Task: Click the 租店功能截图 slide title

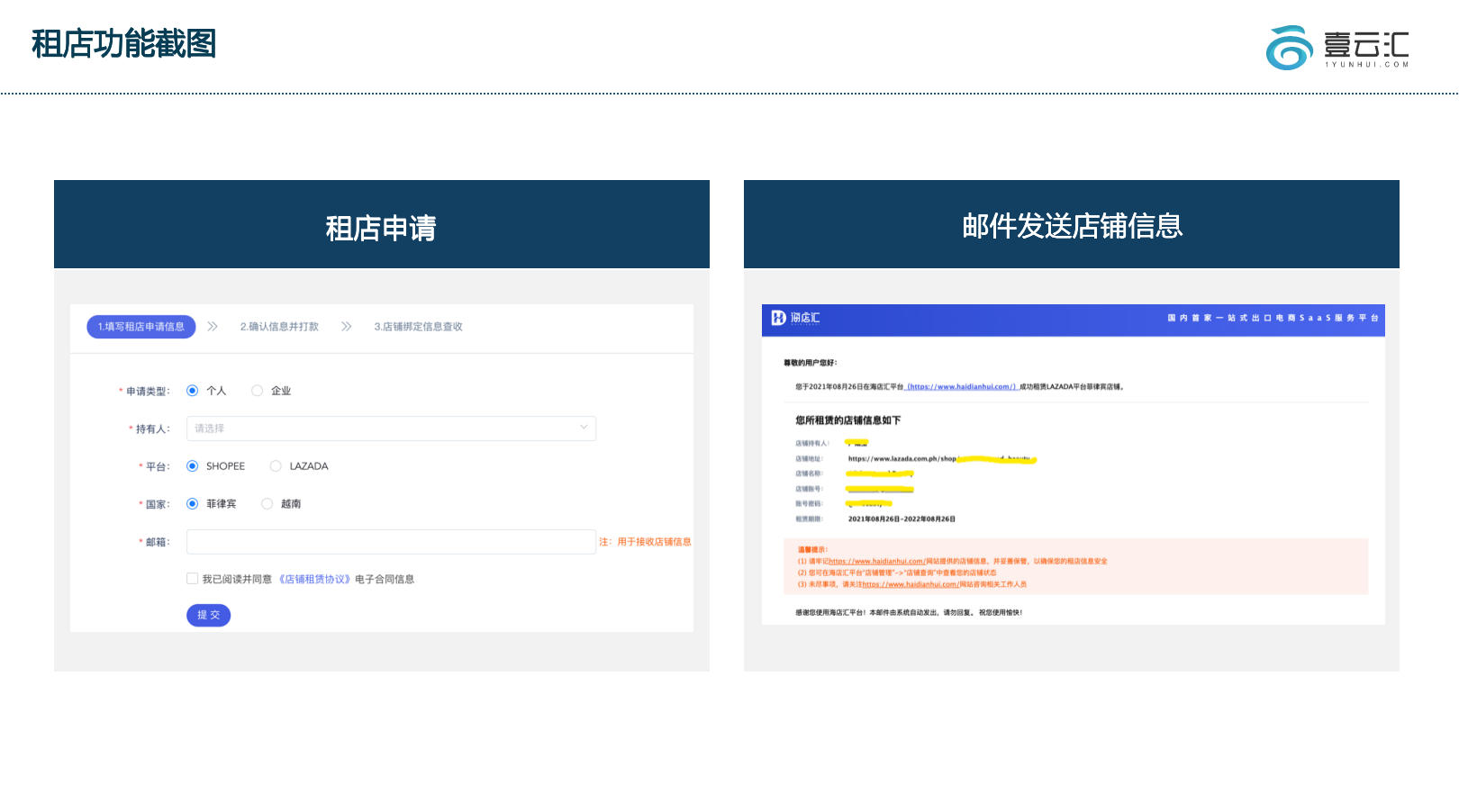Action: (124, 43)
